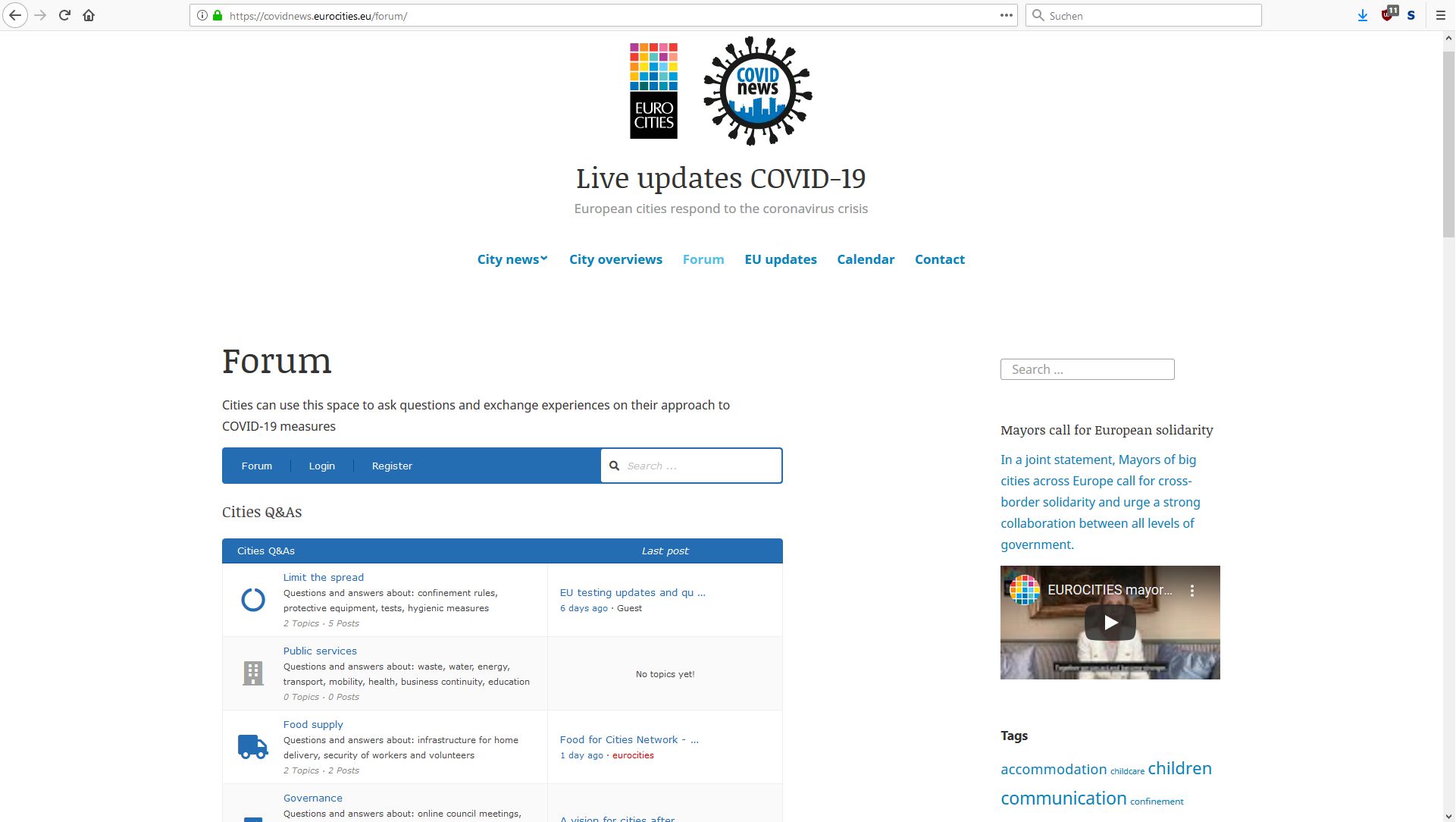Click the eurocities username link
This screenshot has height=822, width=1456.
point(633,755)
